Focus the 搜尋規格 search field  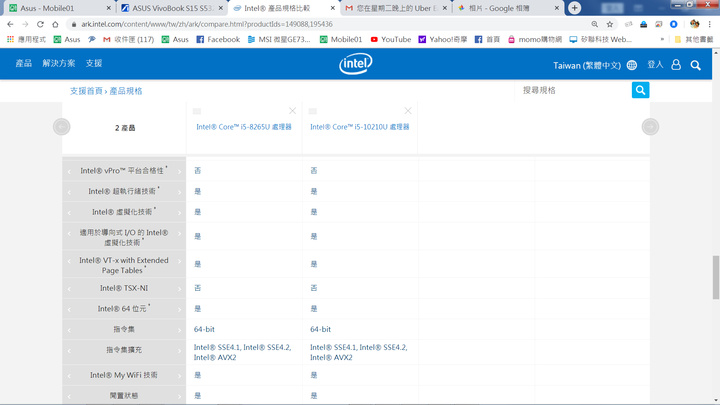click(x=574, y=90)
